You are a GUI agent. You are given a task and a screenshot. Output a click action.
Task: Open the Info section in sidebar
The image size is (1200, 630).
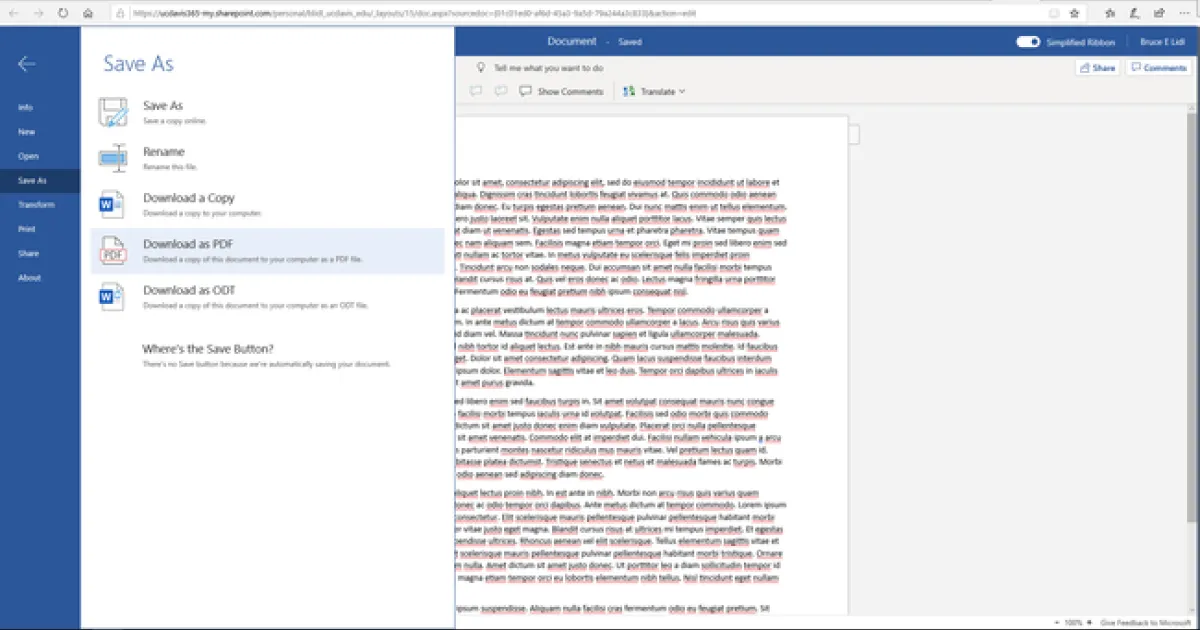(26, 107)
